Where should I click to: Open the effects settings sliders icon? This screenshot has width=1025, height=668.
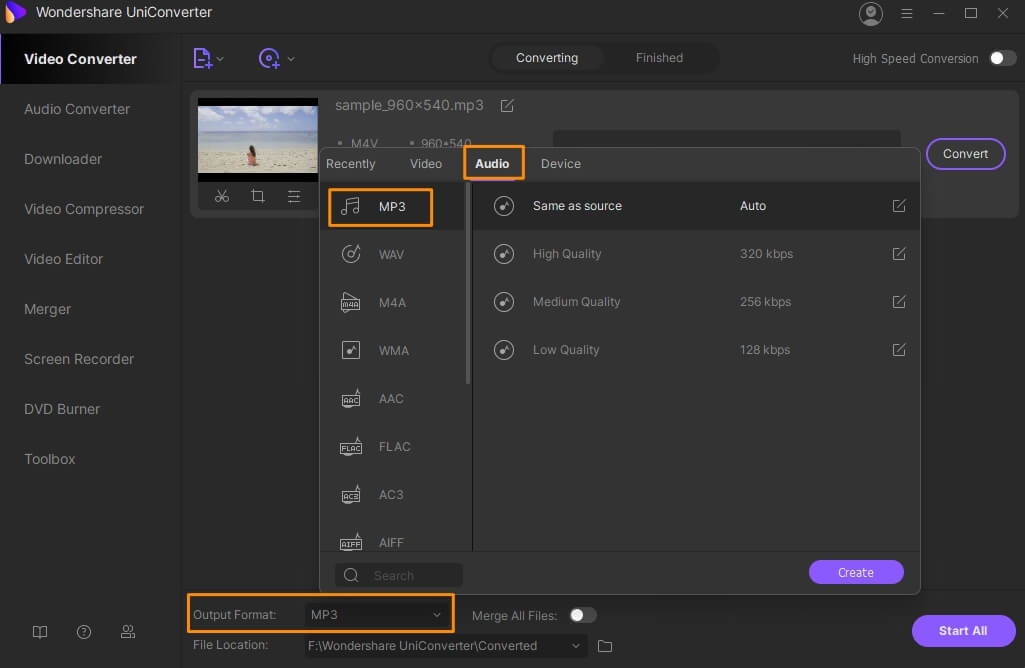[x=294, y=196]
